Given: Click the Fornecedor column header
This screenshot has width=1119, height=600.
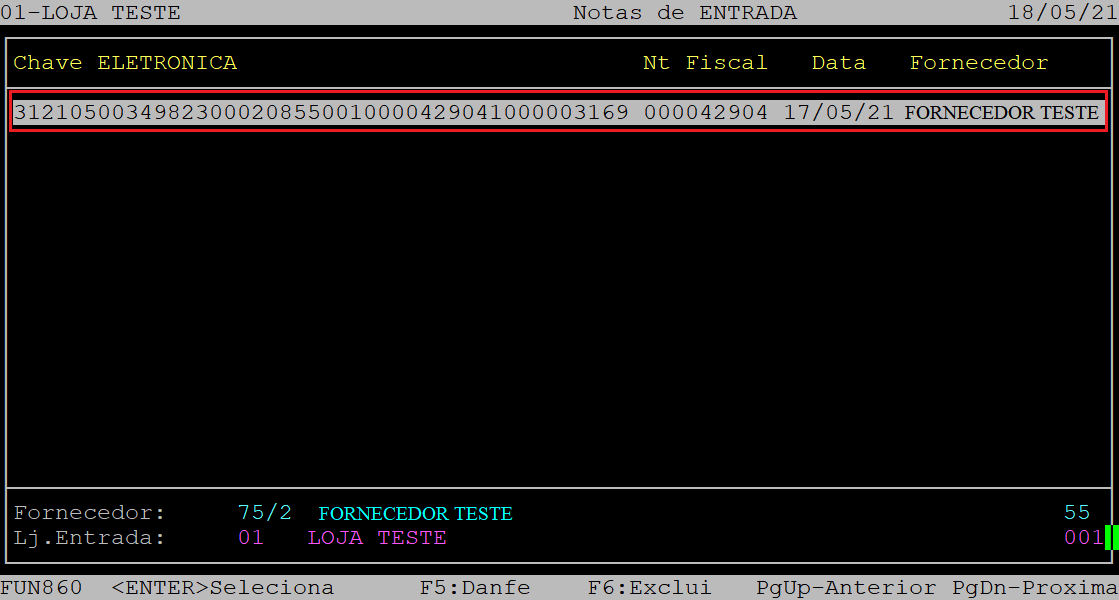Looking at the screenshot, I should click(978, 63).
